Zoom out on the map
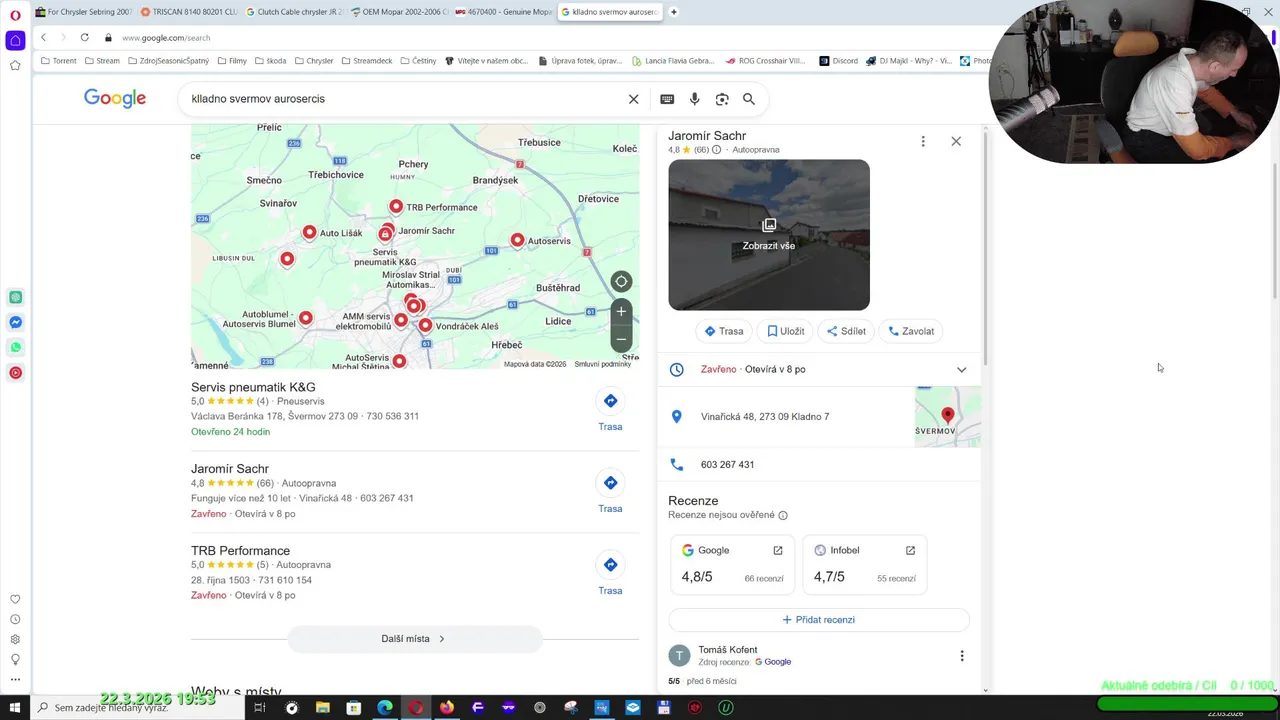The width and height of the screenshot is (1280, 720). pyautogui.click(x=621, y=339)
